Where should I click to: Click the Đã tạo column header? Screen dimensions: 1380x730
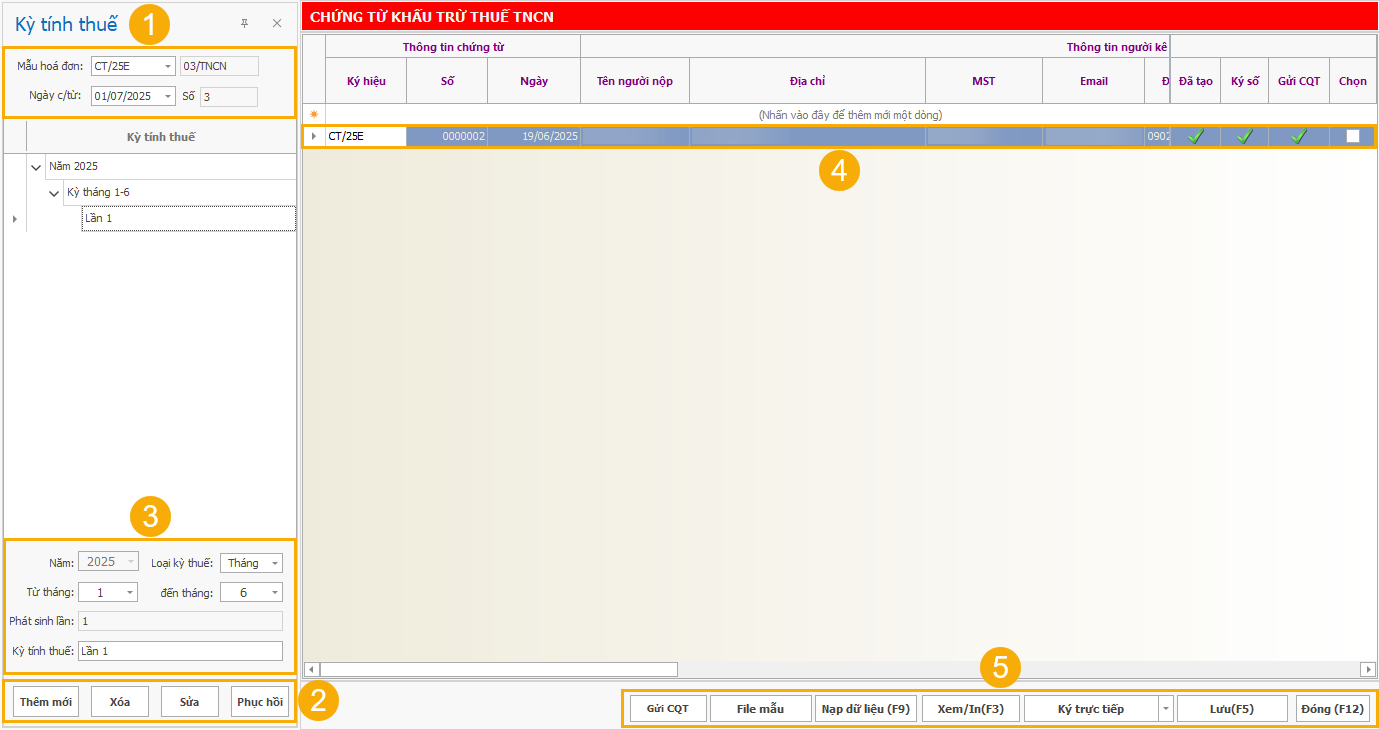1195,81
